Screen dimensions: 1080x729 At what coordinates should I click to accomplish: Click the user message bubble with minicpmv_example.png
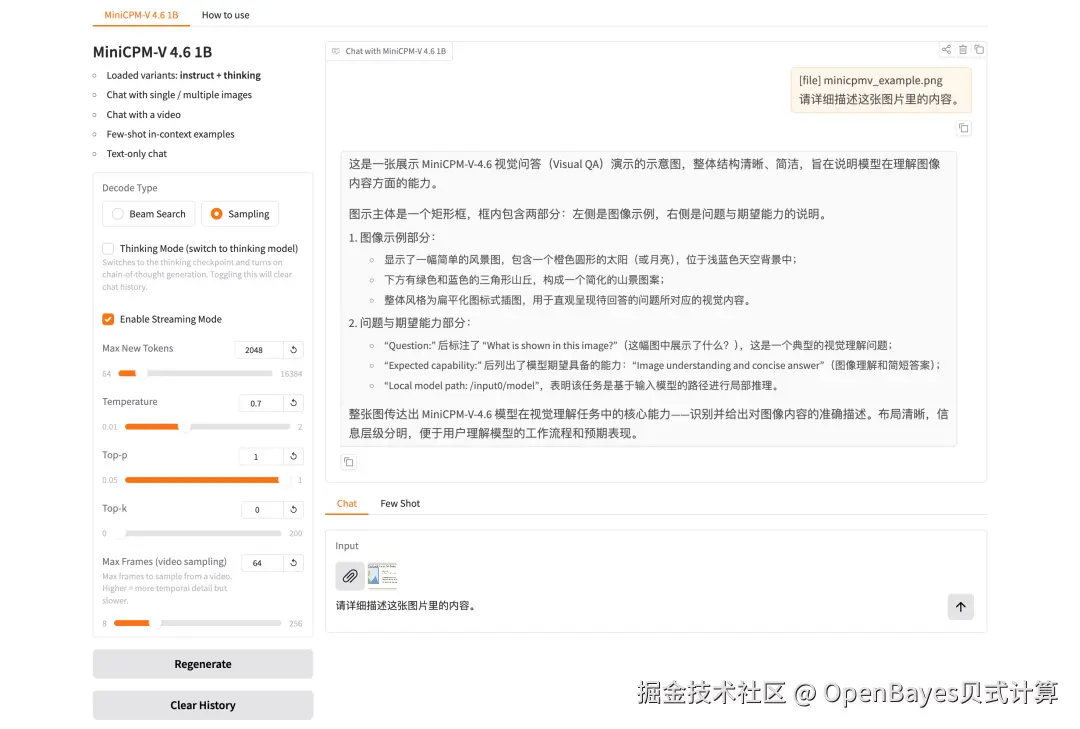[880, 90]
